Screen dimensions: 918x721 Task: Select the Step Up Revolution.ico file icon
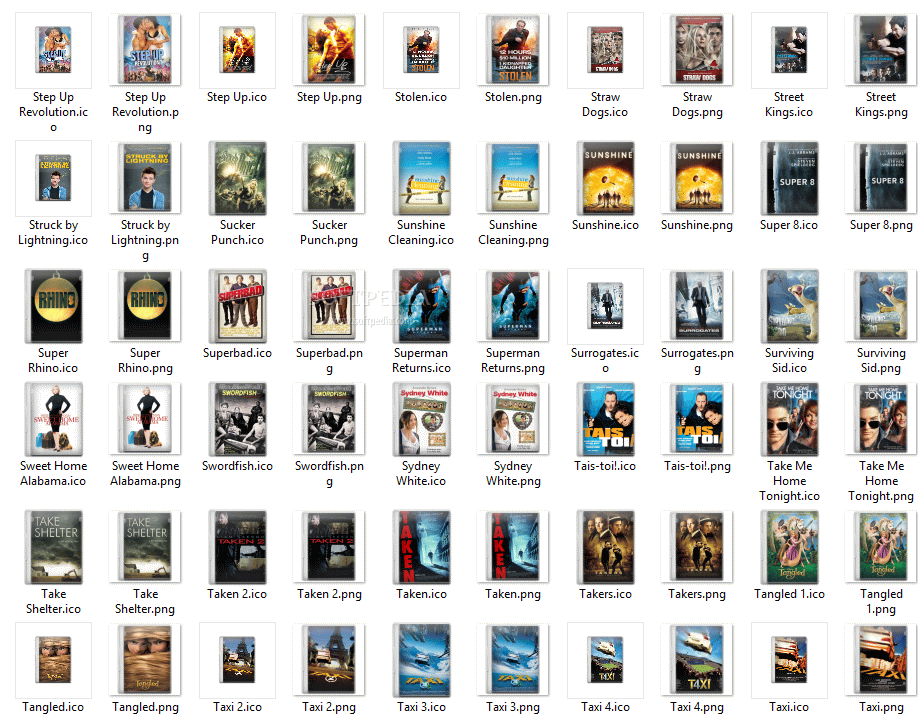pos(53,50)
